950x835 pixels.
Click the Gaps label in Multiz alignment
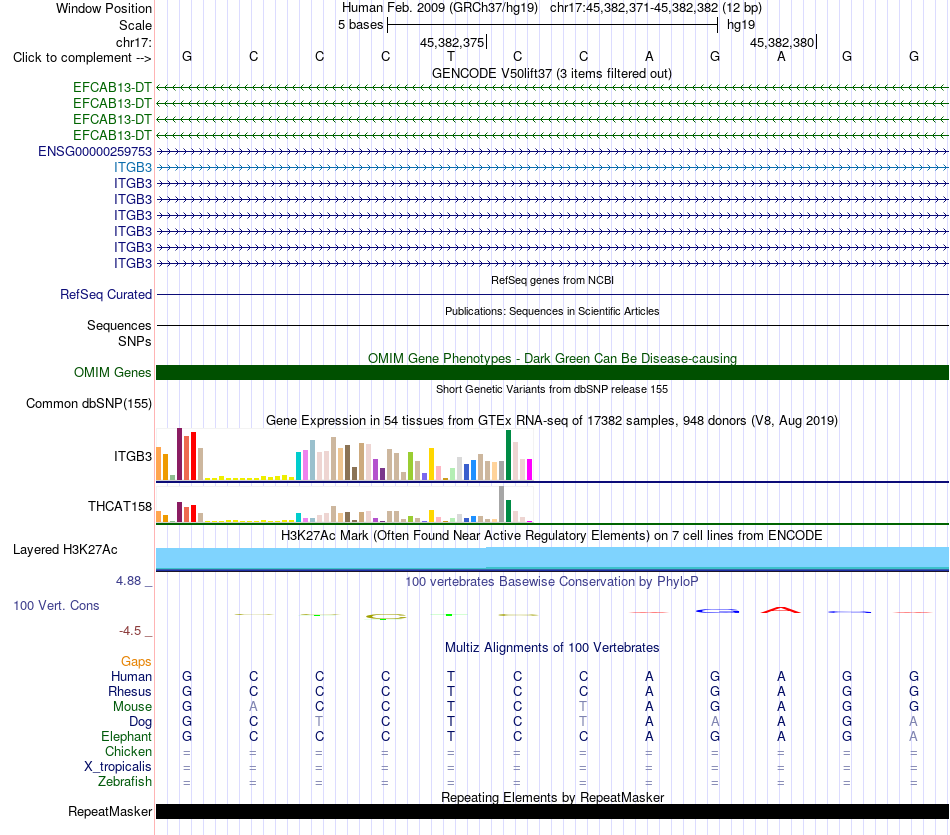tap(136, 662)
